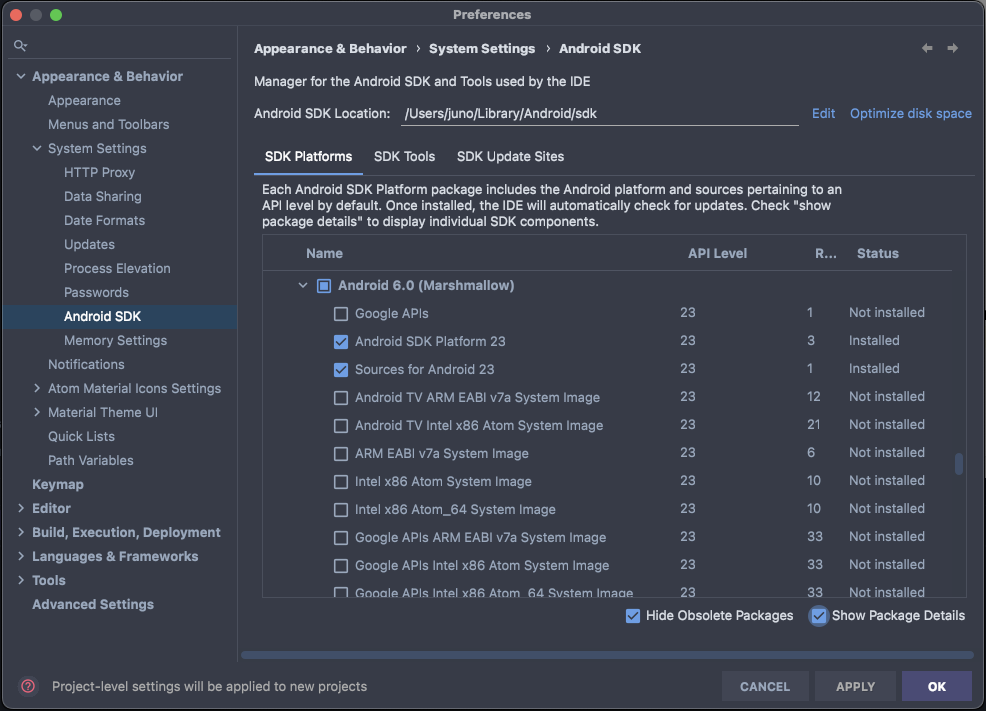Expand Material Theme UI node
Screen dimensions: 986x711
(x=37, y=412)
